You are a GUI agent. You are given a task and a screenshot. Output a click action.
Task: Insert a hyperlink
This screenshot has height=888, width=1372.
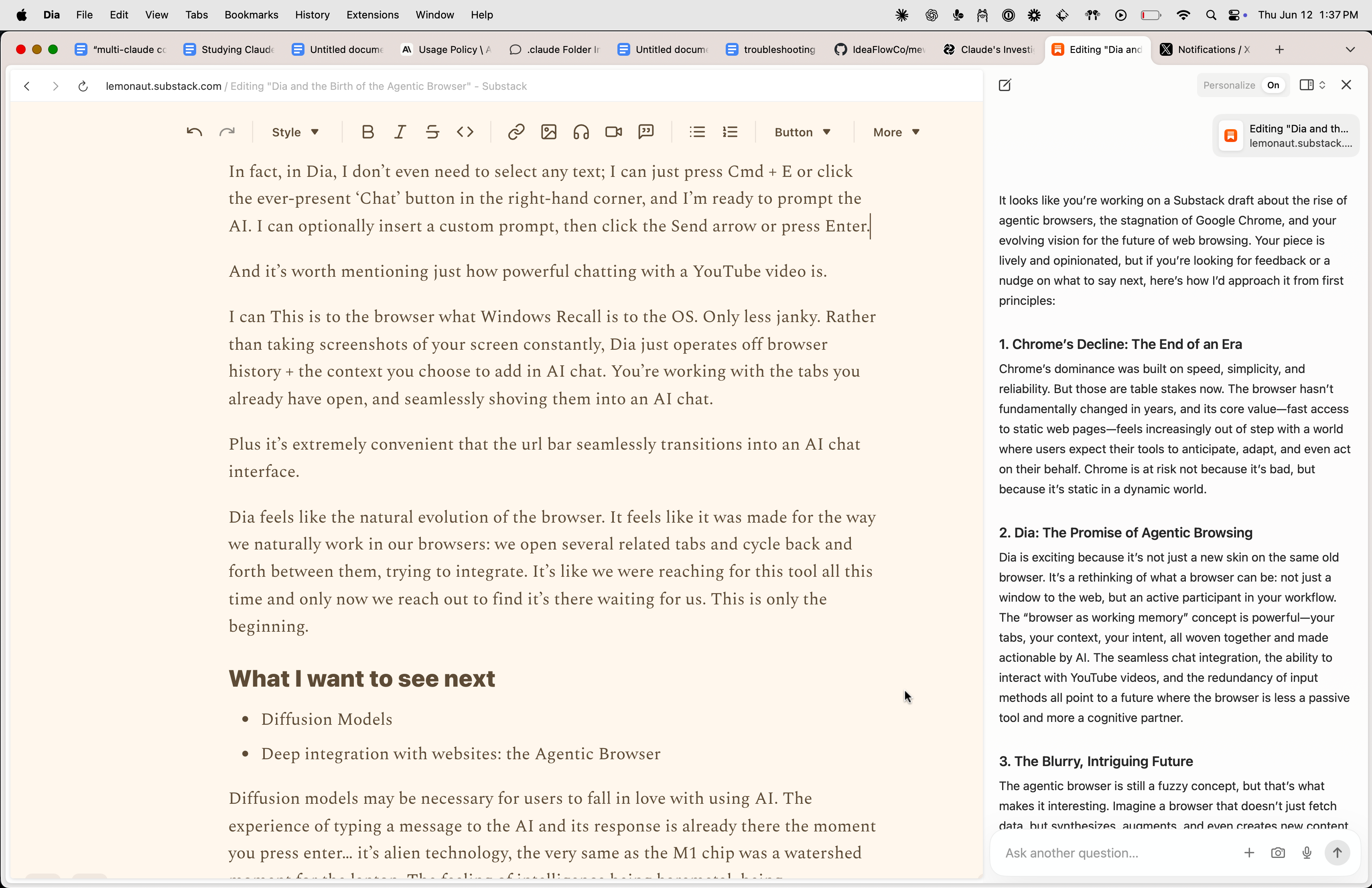tap(516, 132)
